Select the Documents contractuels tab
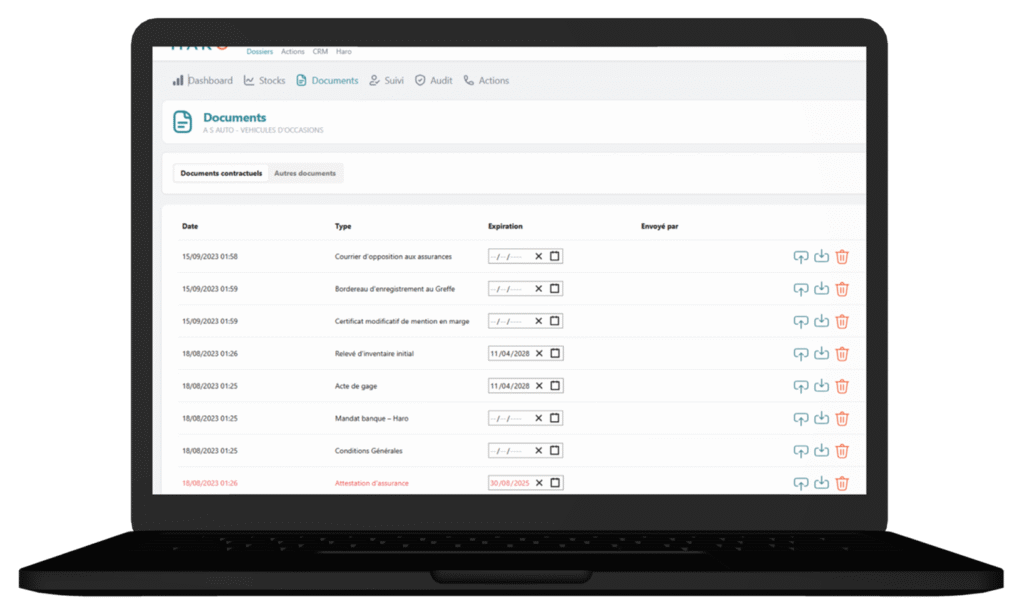 (221, 173)
